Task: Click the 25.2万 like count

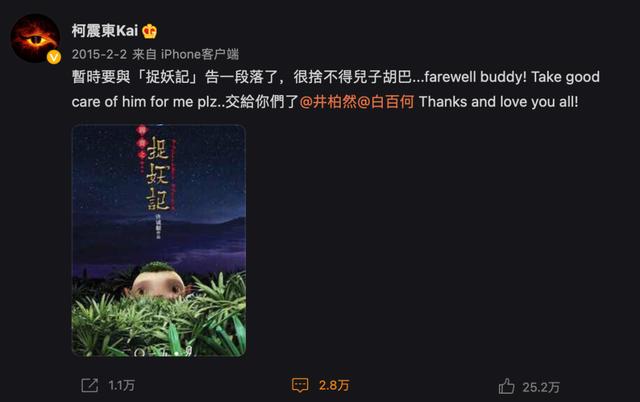Action: tap(541, 387)
